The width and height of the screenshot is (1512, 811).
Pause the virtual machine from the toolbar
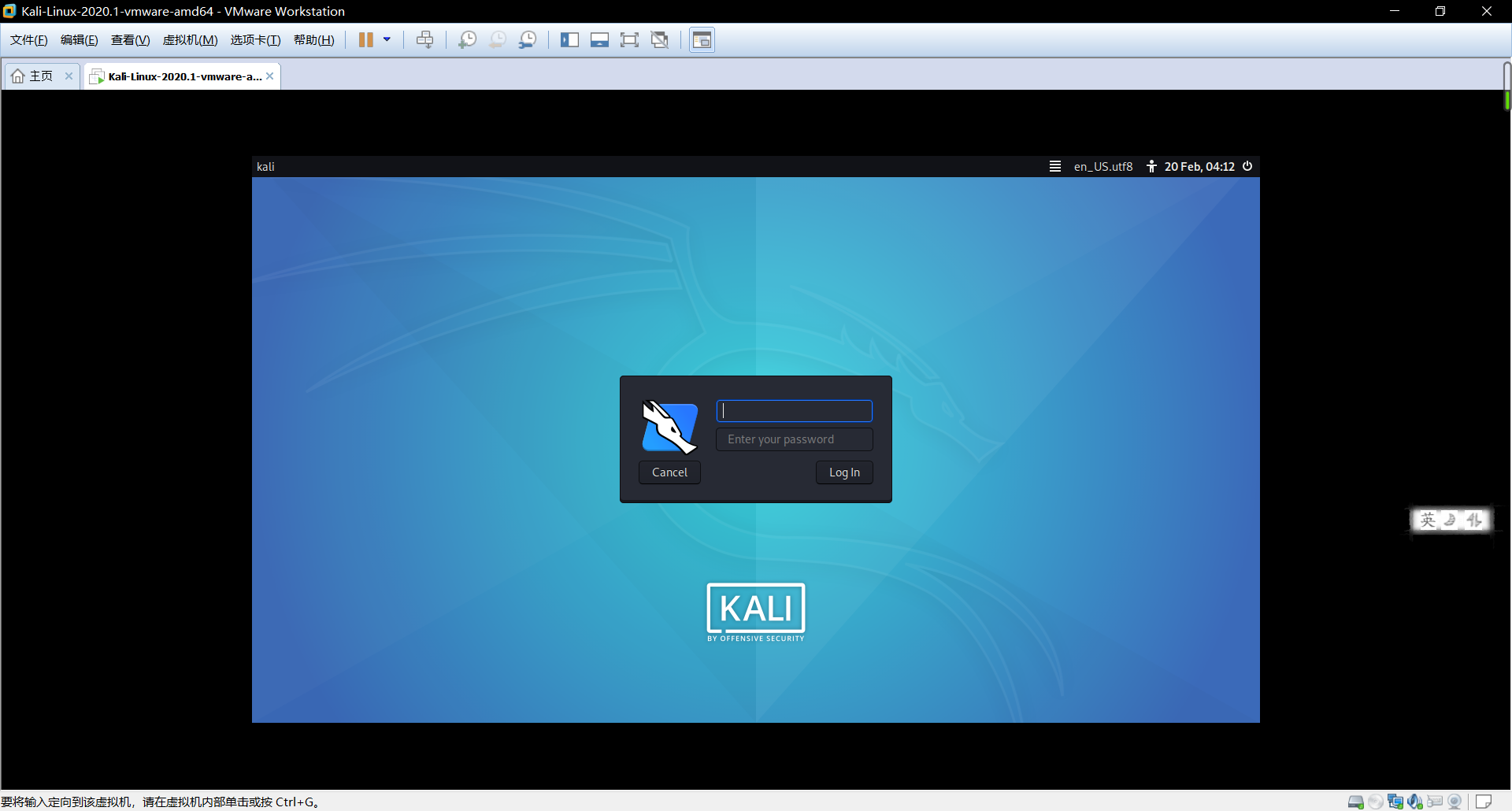[x=366, y=40]
